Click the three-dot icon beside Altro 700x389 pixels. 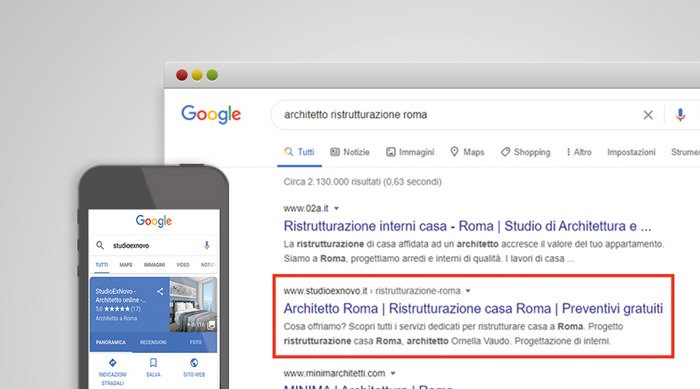568,152
